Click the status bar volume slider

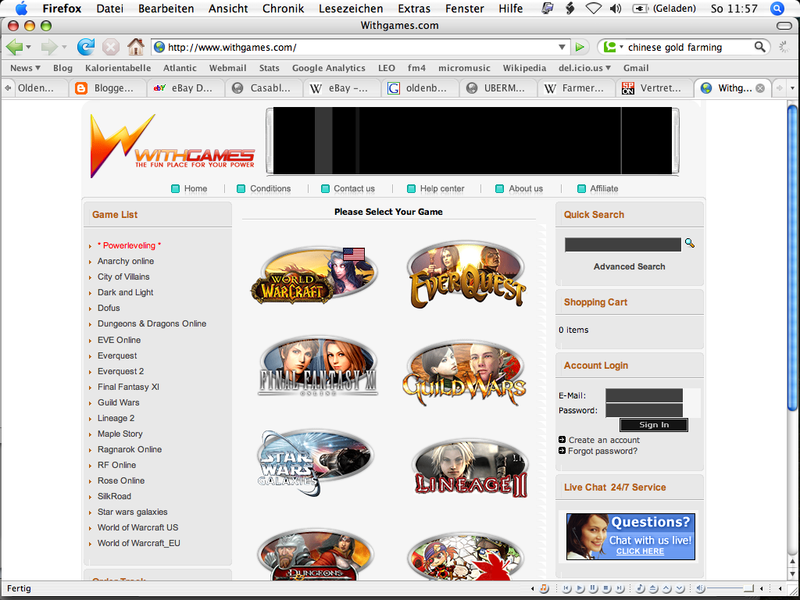click(730, 589)
